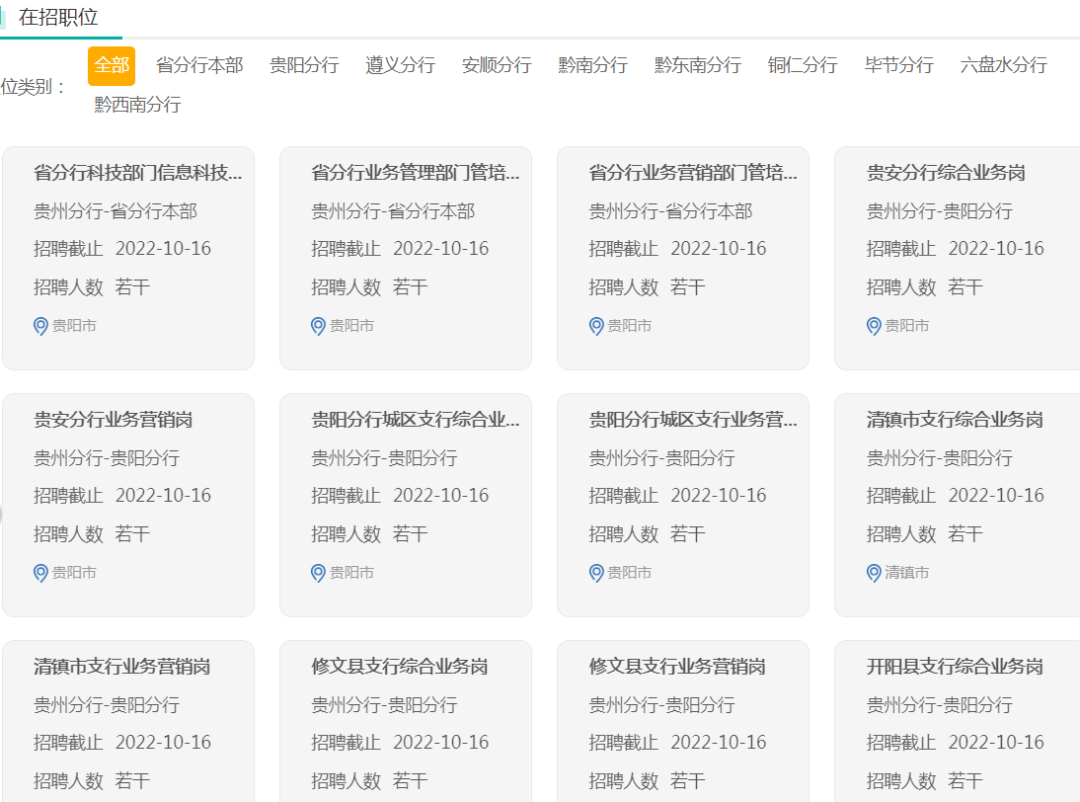Screen dimensions: 1080x802
Task: Click the location marker on 贵安分行业务营销岗 card
Action: [x=40, y=573]
